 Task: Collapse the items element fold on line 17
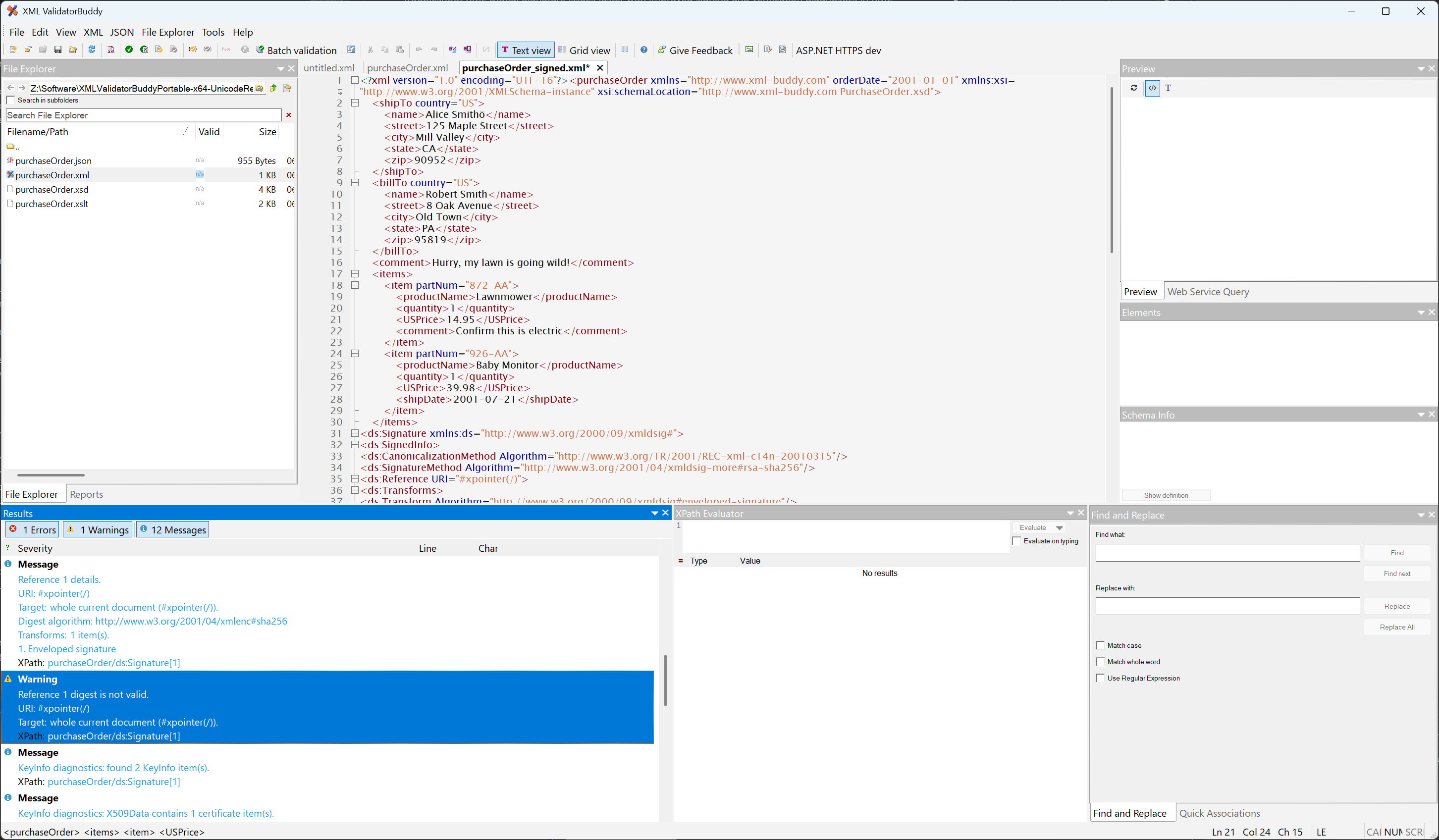click(355, 273)
